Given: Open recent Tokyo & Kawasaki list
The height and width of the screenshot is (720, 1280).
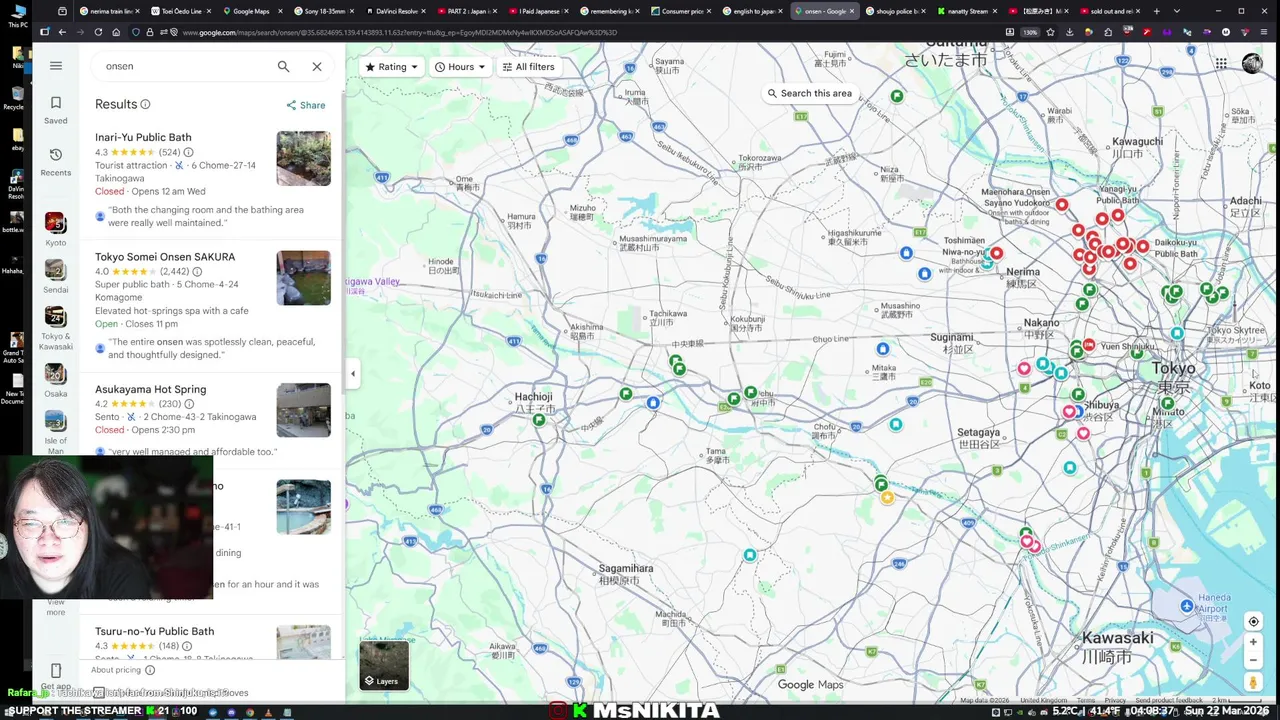Looking at the screenshot, I should [56, 328].
